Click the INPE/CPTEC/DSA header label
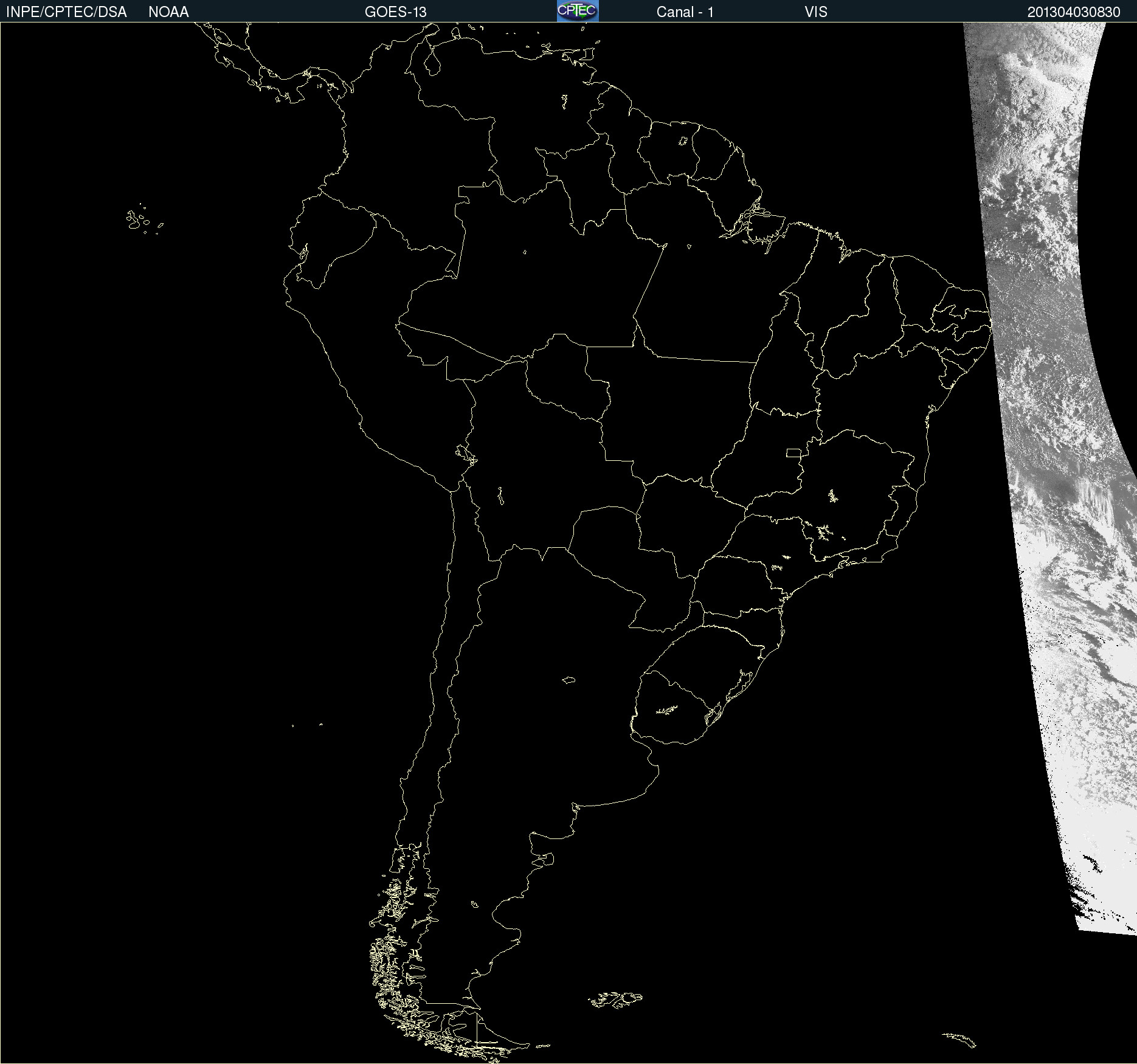The width and height of the screenshot is (1137, 1064). tap(66, 12)
